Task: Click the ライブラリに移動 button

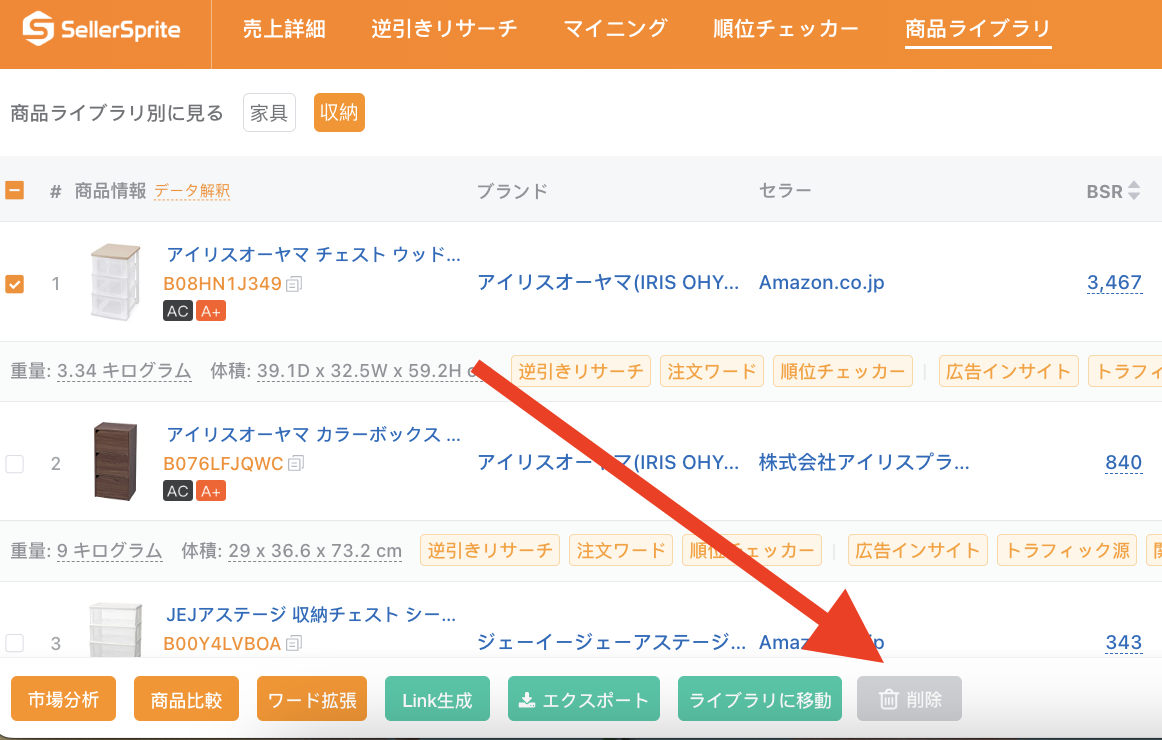Action: [x=760, y=699]
